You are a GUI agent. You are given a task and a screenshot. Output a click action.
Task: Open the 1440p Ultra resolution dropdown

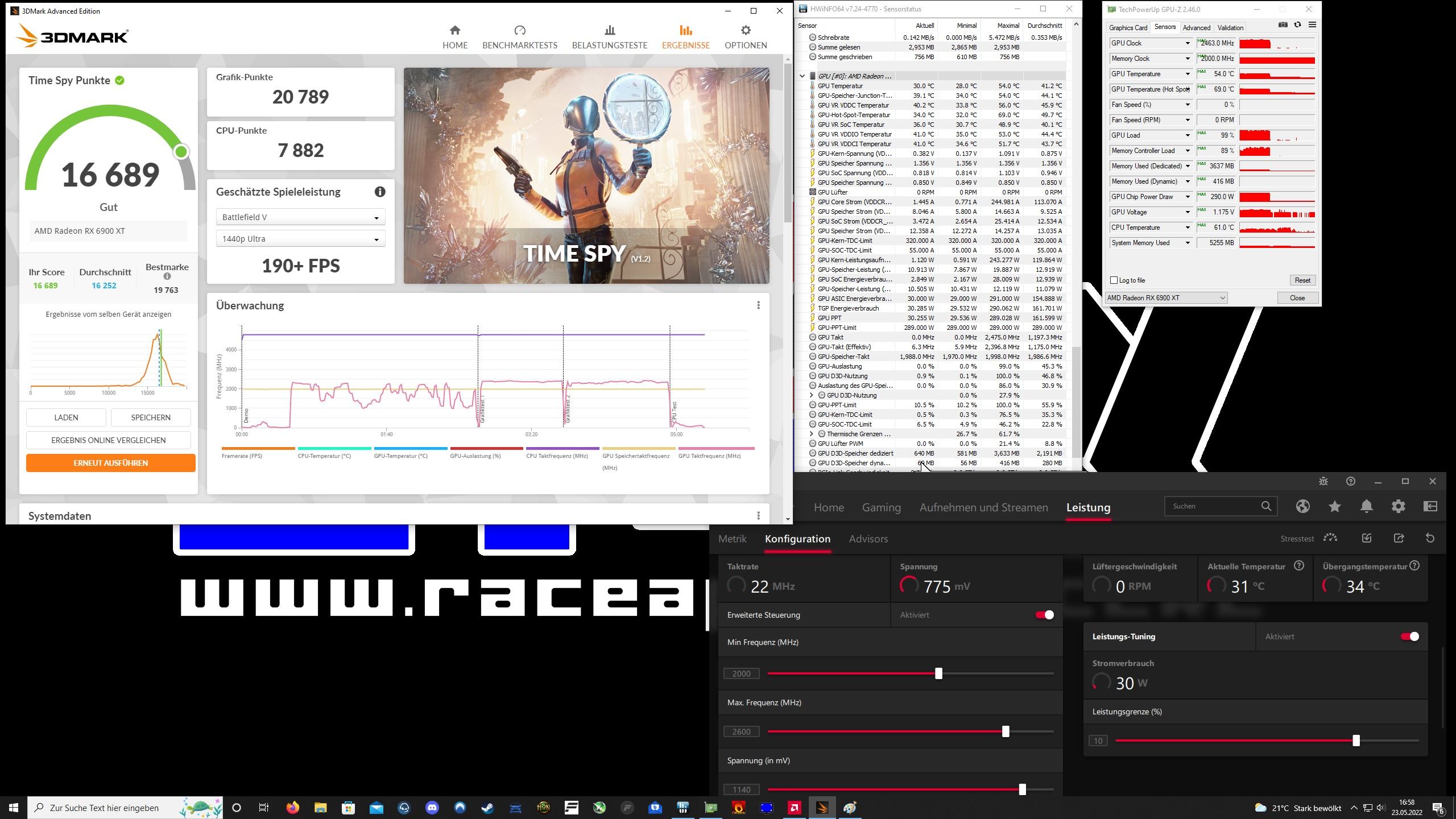coord(300,239)
